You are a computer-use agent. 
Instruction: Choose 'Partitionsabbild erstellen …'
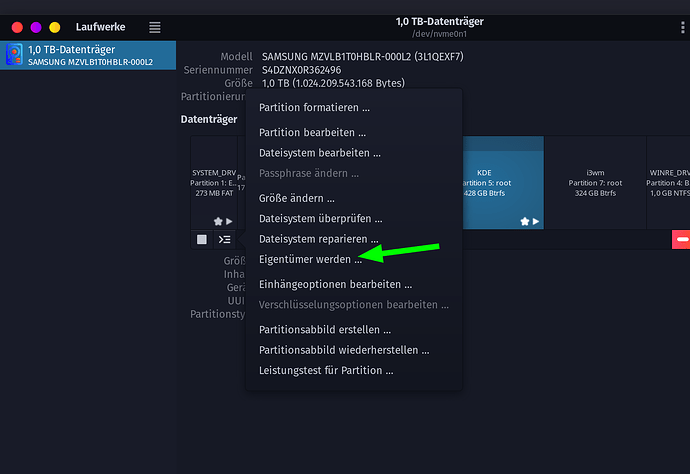pos(324,329)
